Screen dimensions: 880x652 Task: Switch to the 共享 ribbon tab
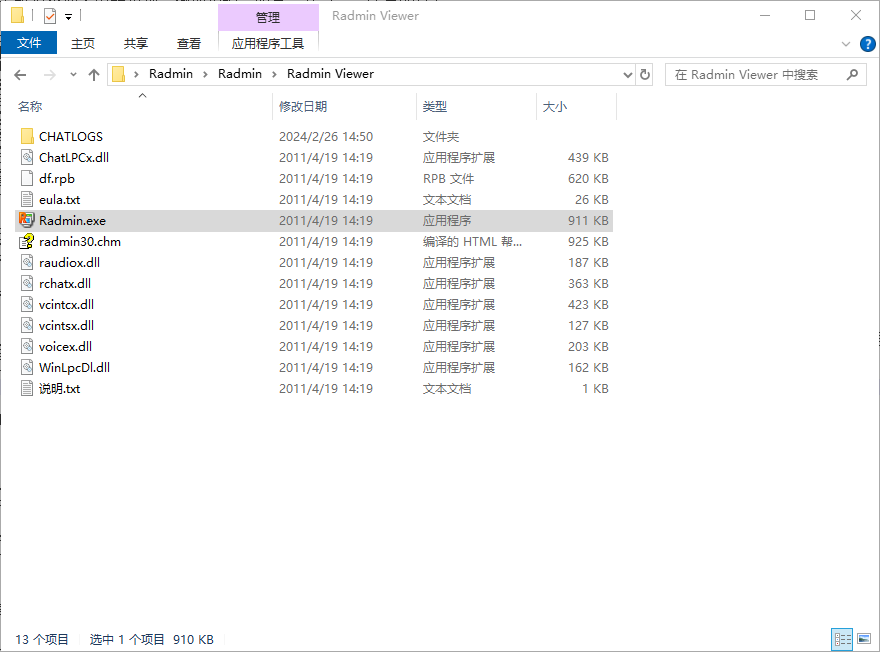click(x=136, y=43)
